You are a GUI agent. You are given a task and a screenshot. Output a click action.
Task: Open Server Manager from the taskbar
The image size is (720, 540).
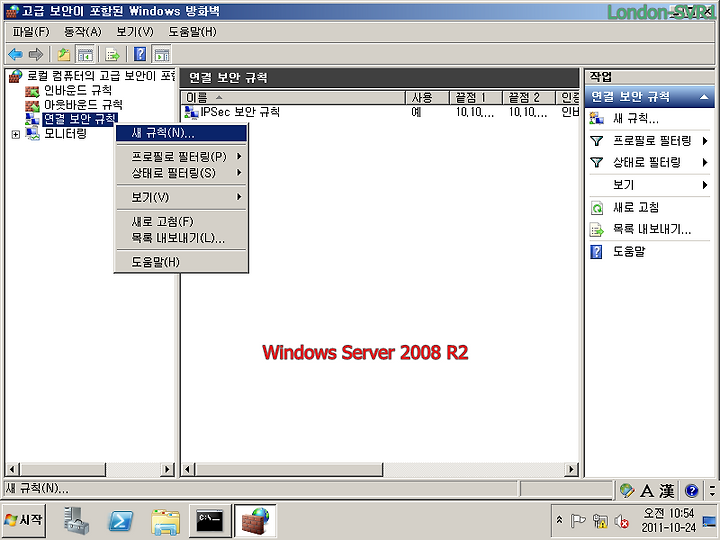[76, 521]
